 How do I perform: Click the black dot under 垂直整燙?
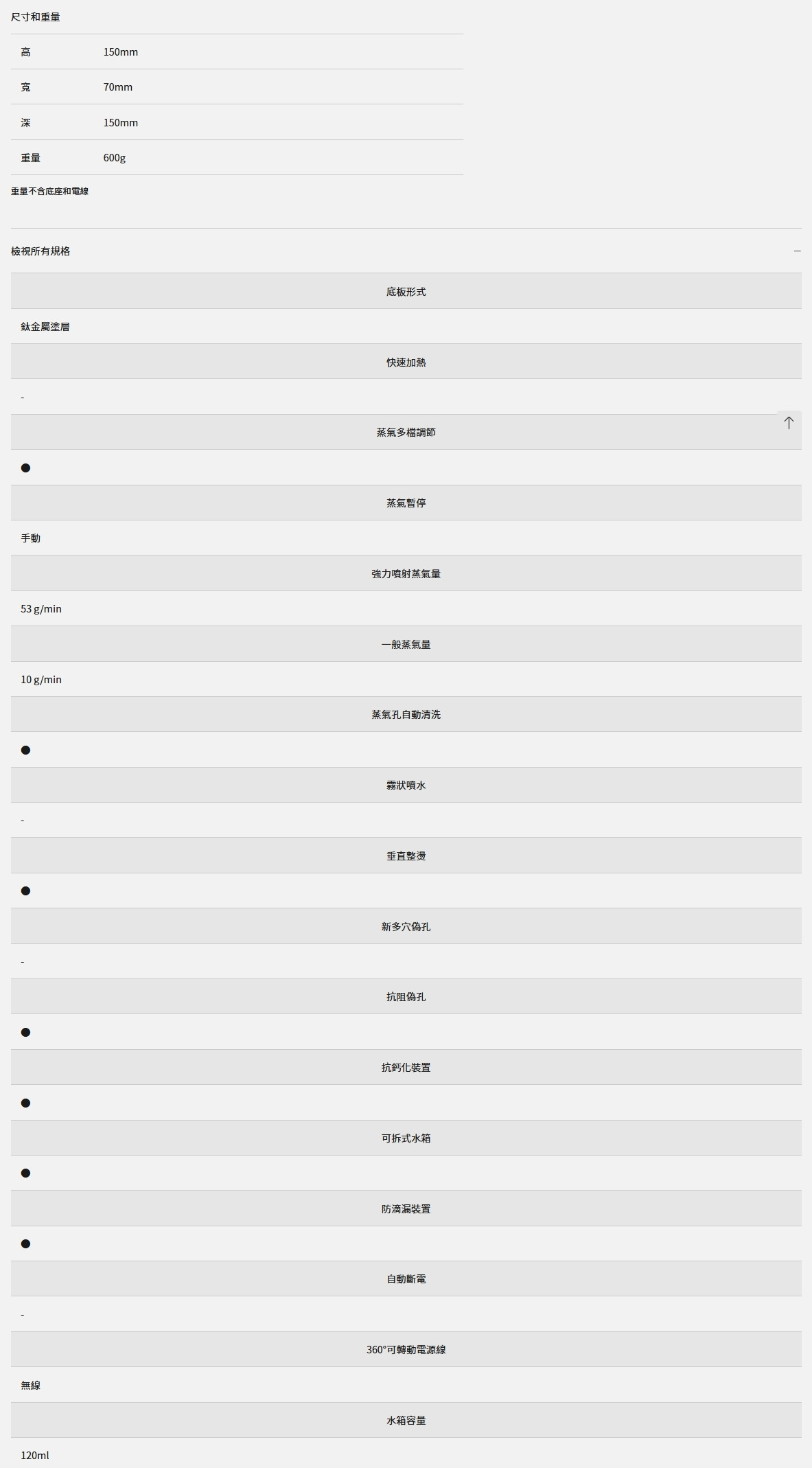point(25,891)
